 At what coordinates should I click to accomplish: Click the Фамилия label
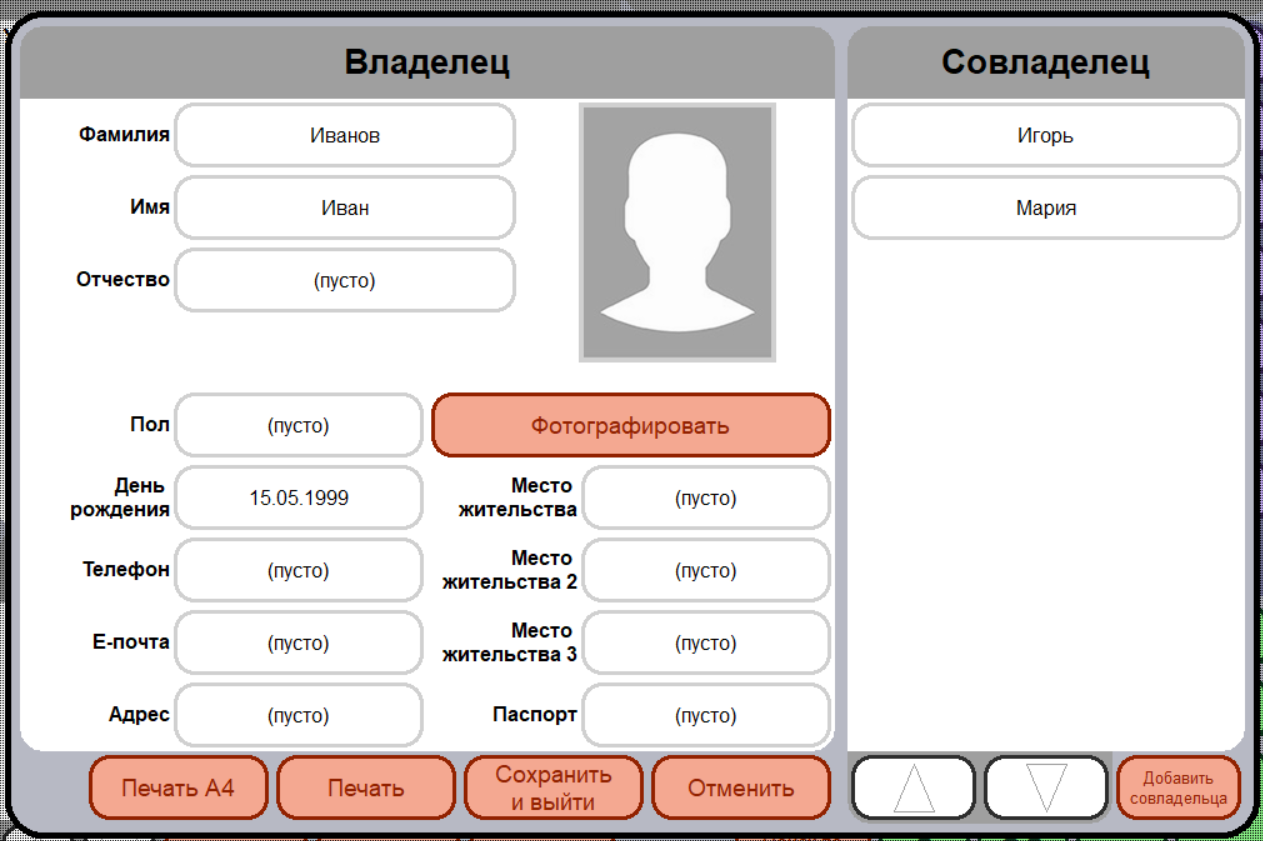124,134
